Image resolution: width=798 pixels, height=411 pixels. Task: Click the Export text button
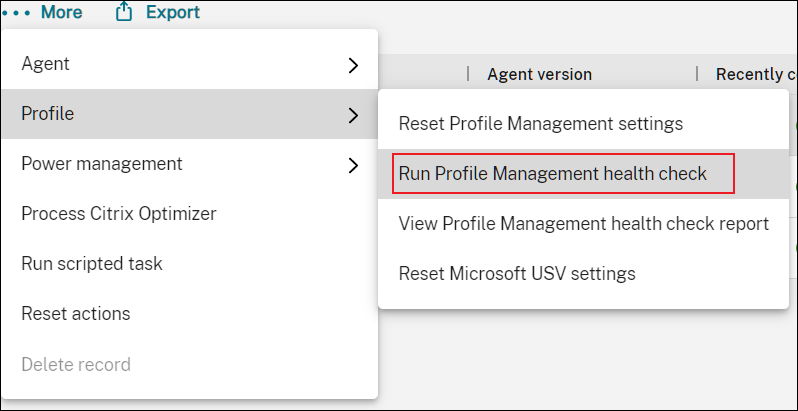tap(172, 13)
